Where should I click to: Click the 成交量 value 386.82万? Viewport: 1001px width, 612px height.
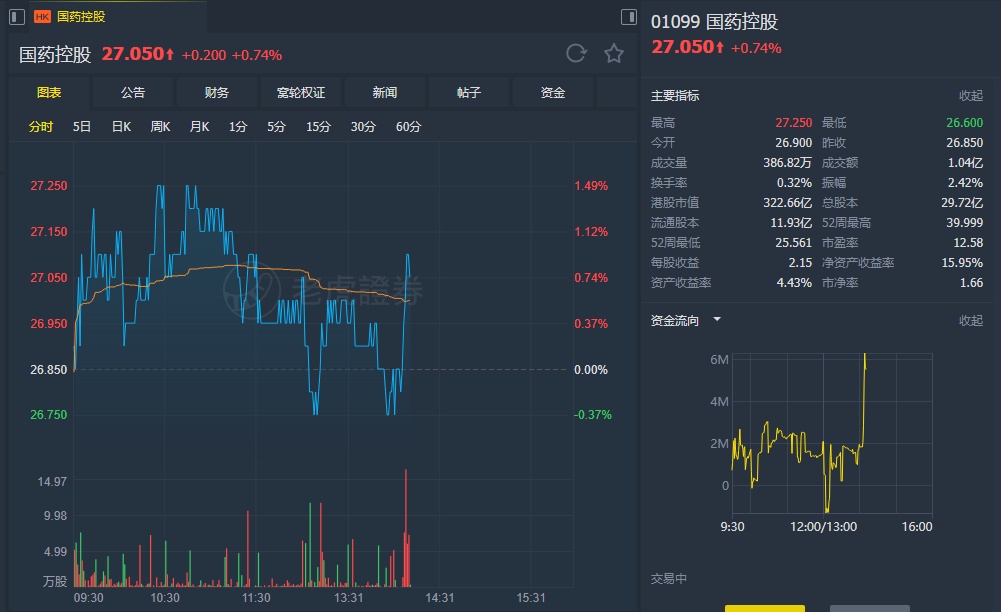tap(788, 163)
